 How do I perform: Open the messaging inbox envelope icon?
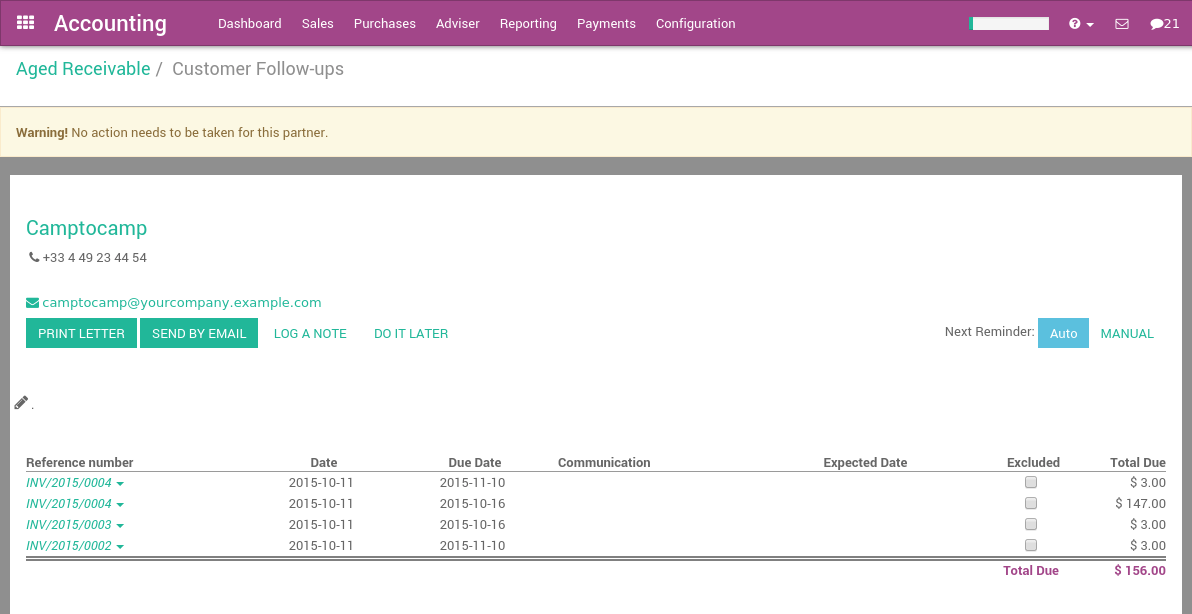click(1121, 23)
